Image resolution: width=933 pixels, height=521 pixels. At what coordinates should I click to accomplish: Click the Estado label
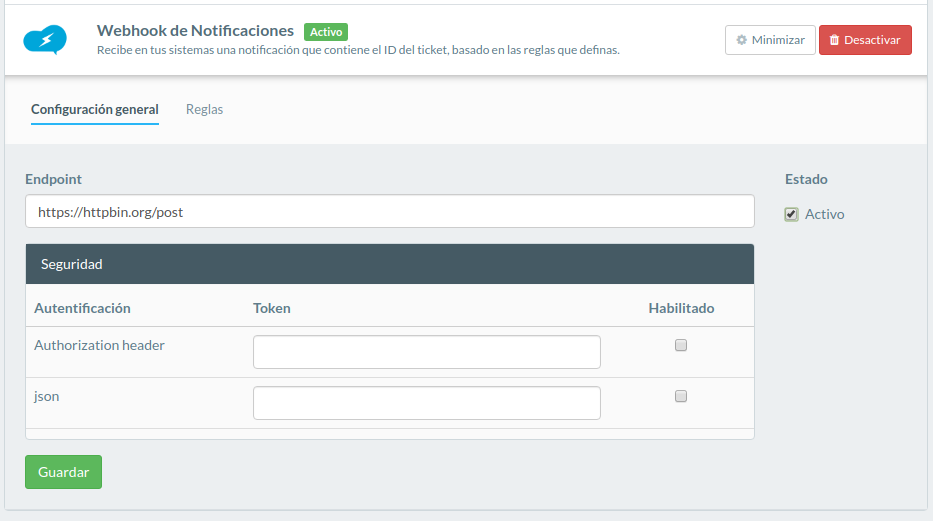(x=806, y=179)
